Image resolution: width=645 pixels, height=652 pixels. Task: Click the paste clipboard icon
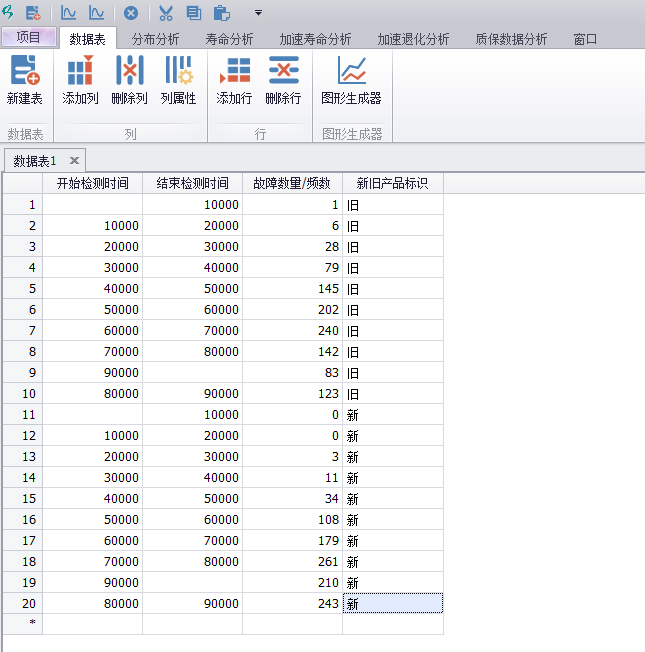(222, 13)
